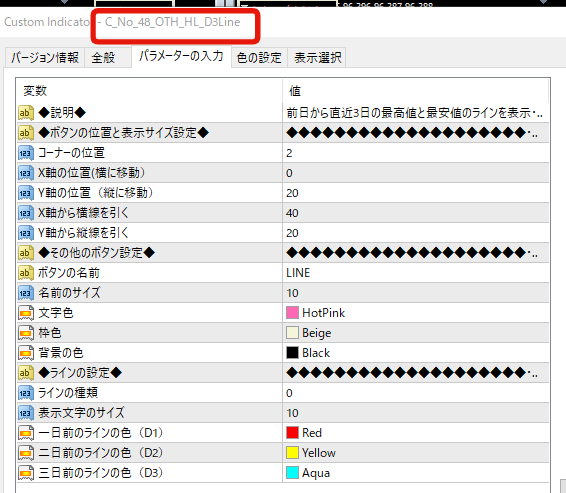
Task: Click the ◆説明◆ description value text
Action: click(414, 113)
